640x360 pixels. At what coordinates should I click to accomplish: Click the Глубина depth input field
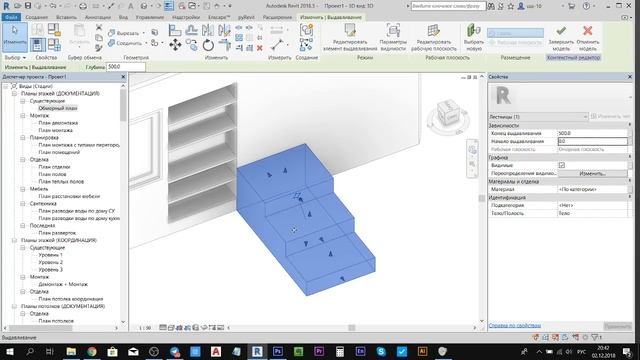coord(126,67)
